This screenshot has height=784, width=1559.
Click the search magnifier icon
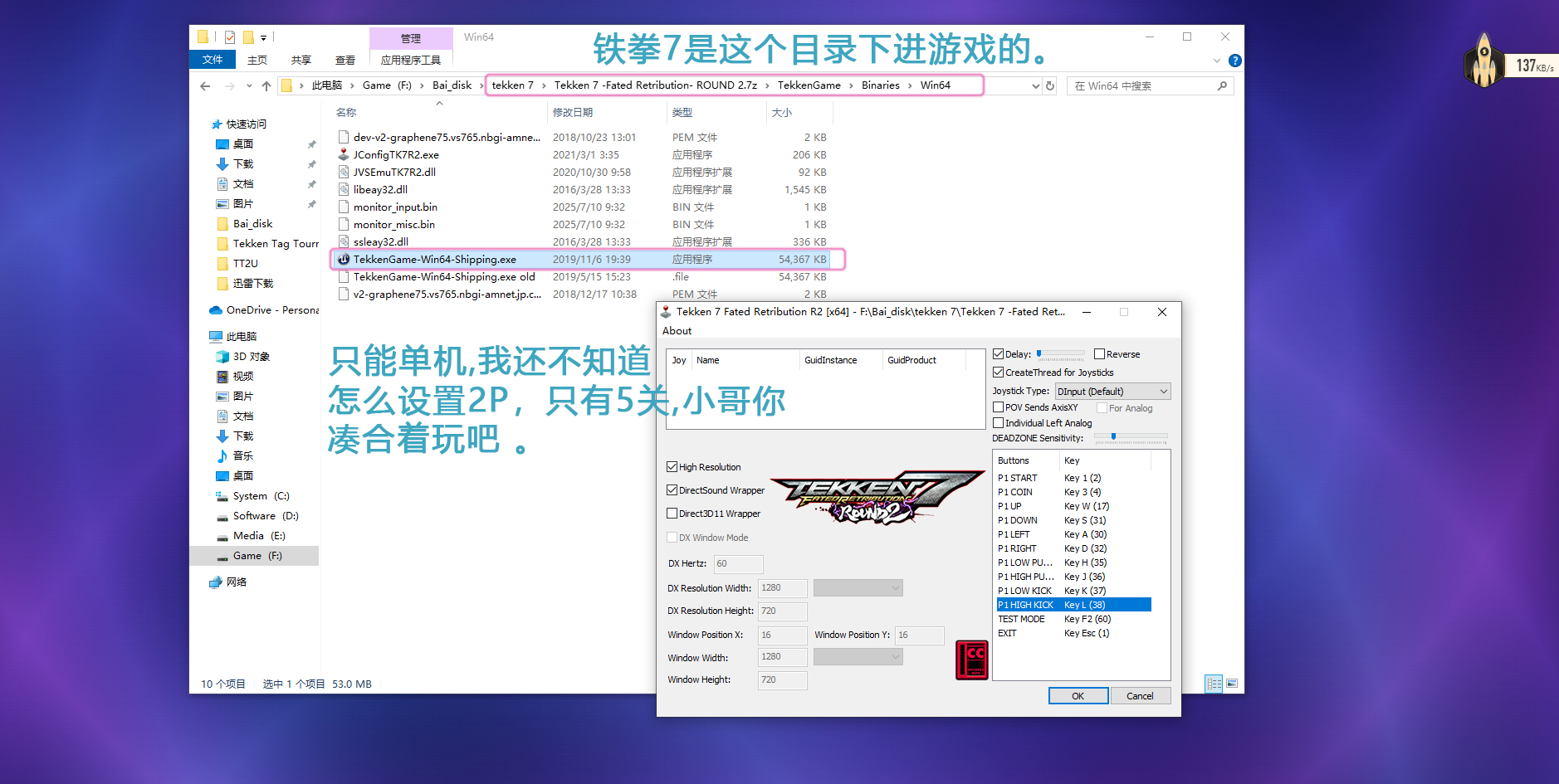click(1222, 85)
